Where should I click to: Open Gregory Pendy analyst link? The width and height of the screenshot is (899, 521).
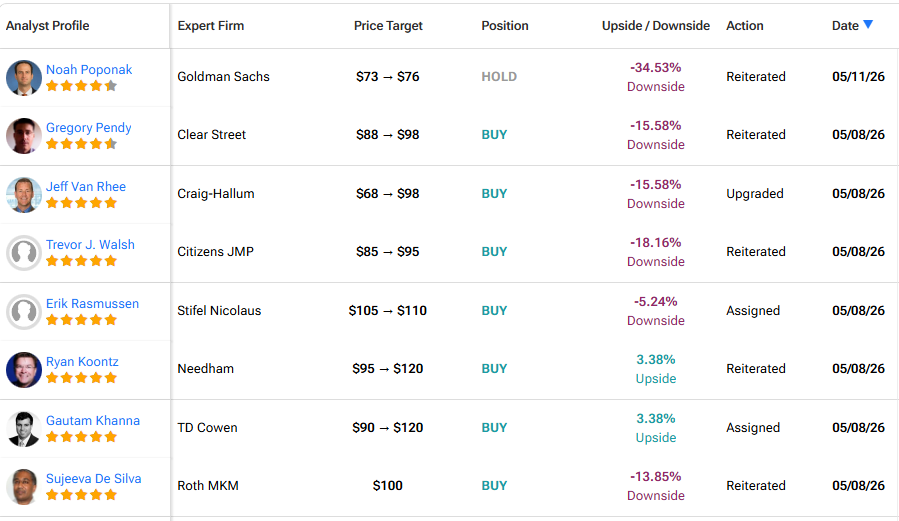(88, 127)
